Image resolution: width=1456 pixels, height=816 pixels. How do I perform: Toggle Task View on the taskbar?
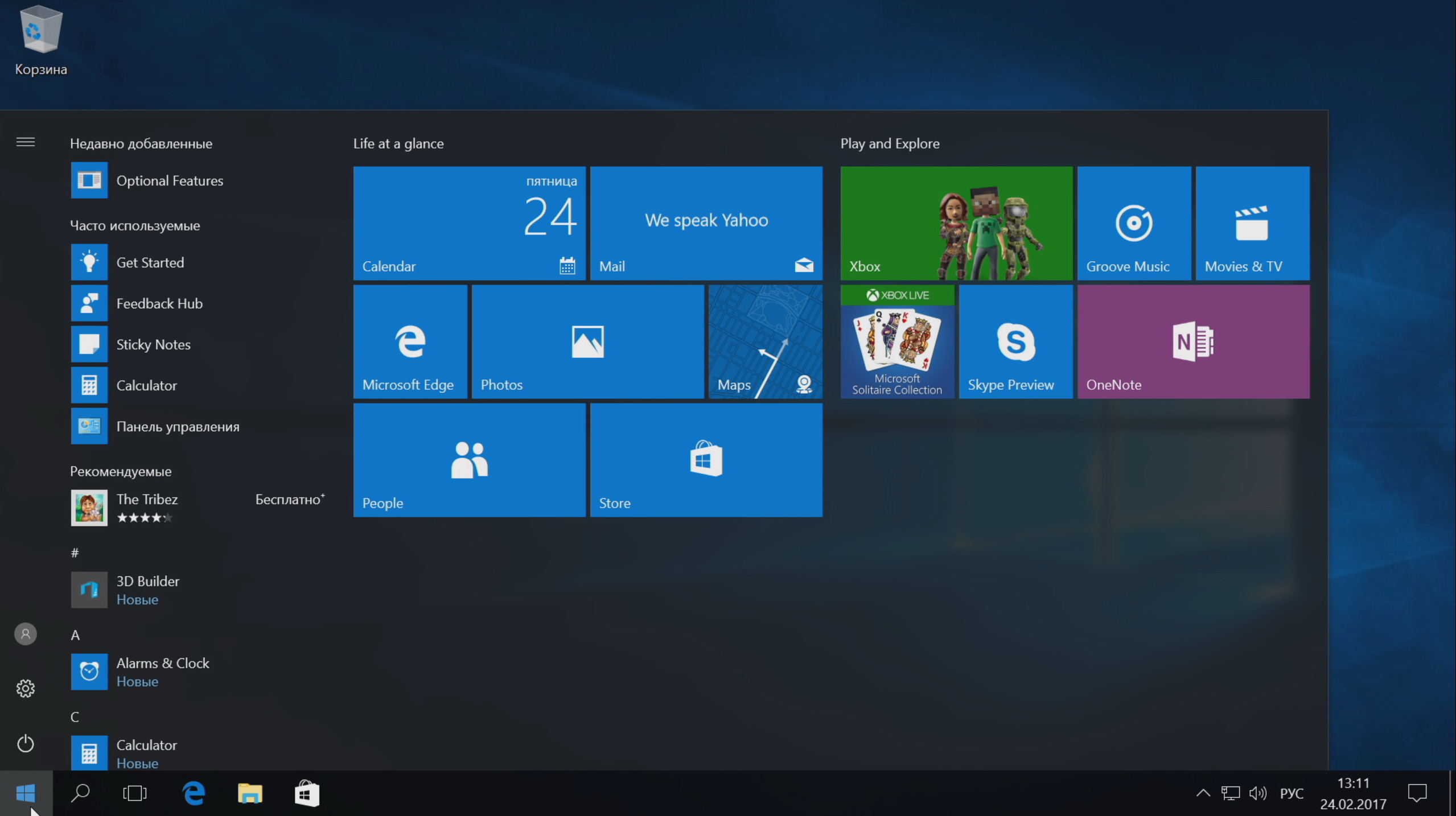[135, 793]
